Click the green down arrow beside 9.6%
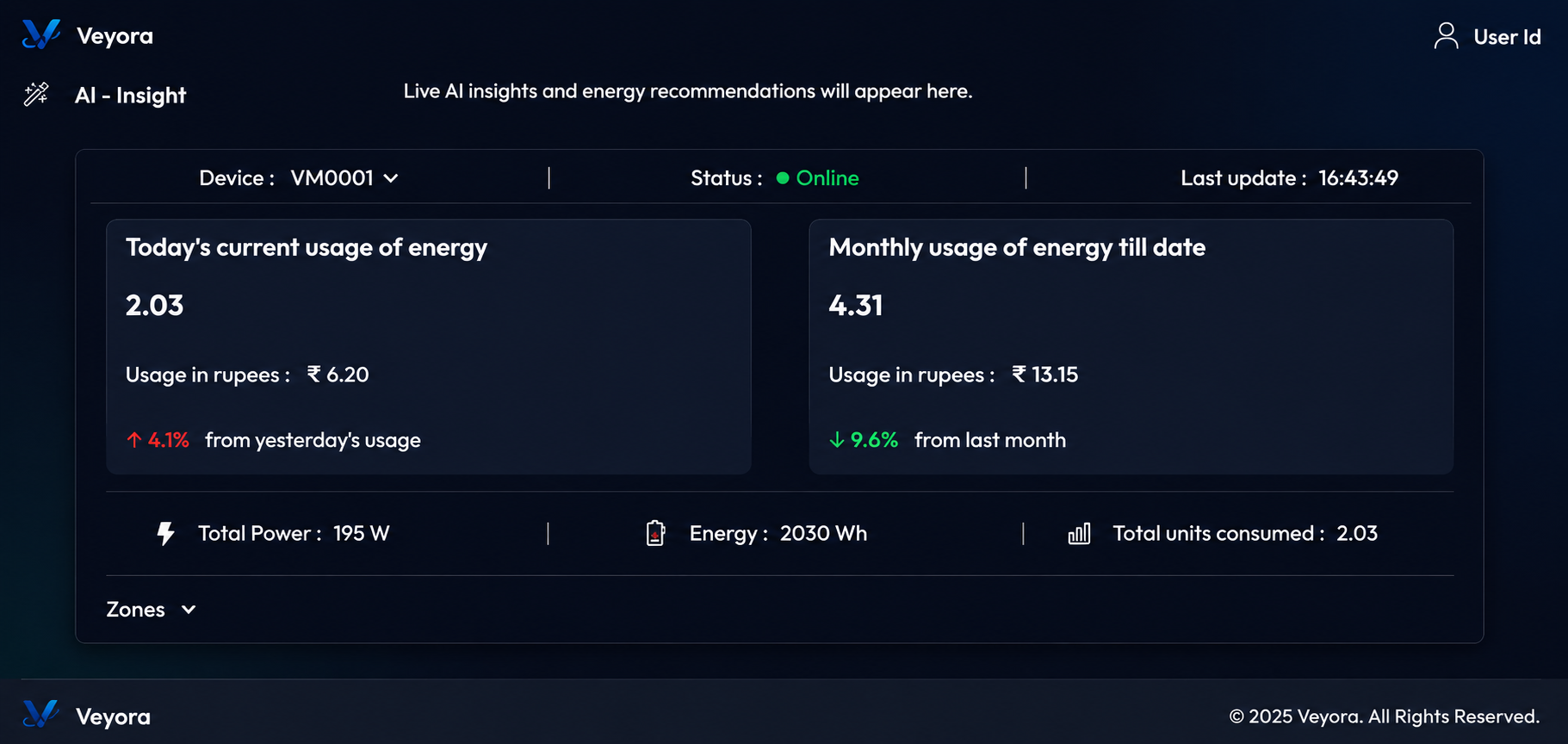This screenshot has height=744, width=1568. 836,440
